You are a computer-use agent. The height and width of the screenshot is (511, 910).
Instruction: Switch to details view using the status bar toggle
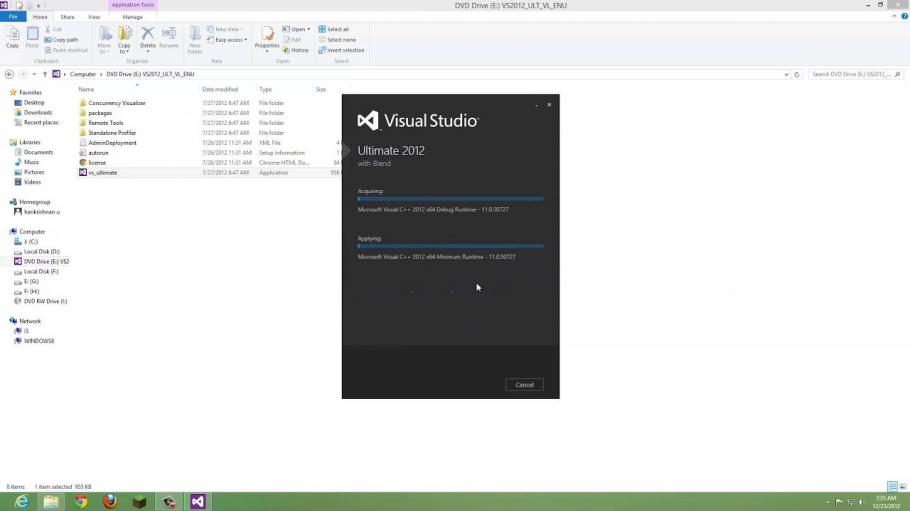pos(891,487)
